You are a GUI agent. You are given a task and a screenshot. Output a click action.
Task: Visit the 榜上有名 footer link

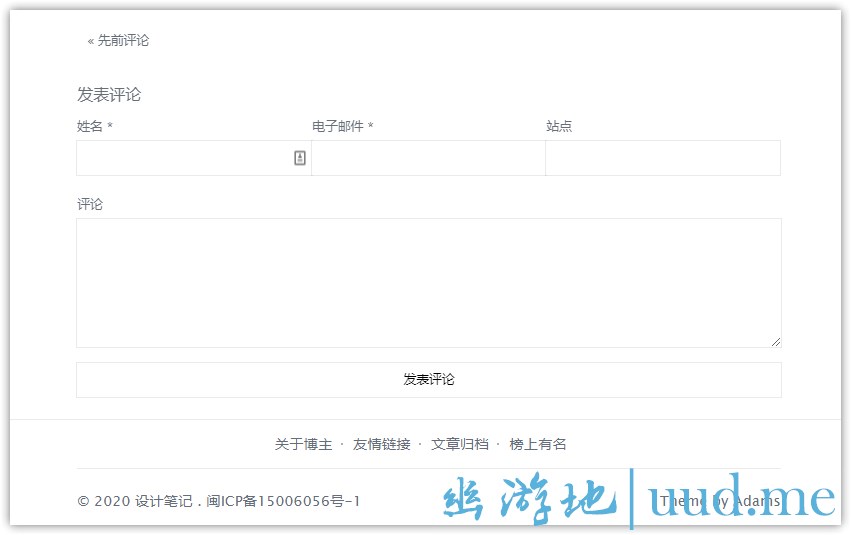click(x=538, y=444)
